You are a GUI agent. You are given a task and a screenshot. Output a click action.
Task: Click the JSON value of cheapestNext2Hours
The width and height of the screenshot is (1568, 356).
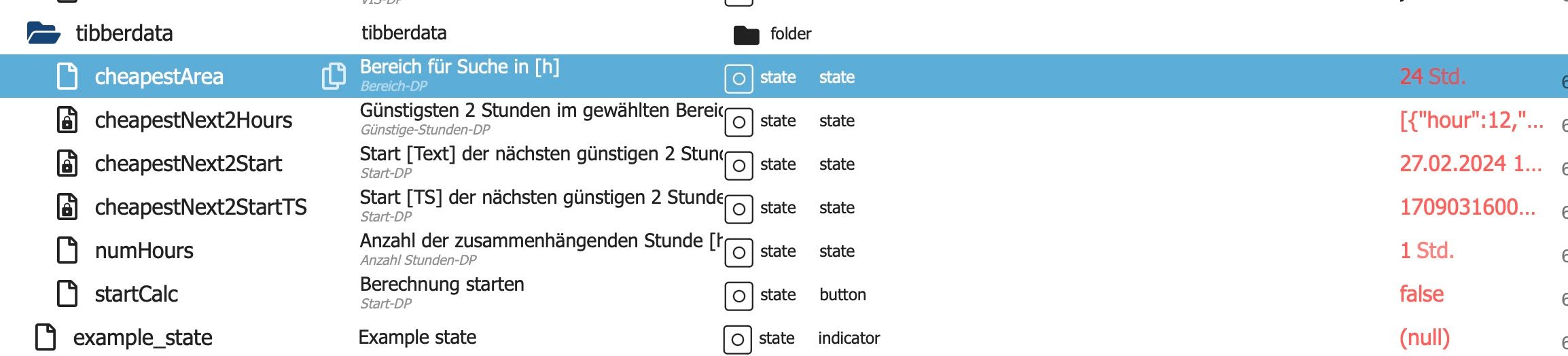tap(1471, 120)
